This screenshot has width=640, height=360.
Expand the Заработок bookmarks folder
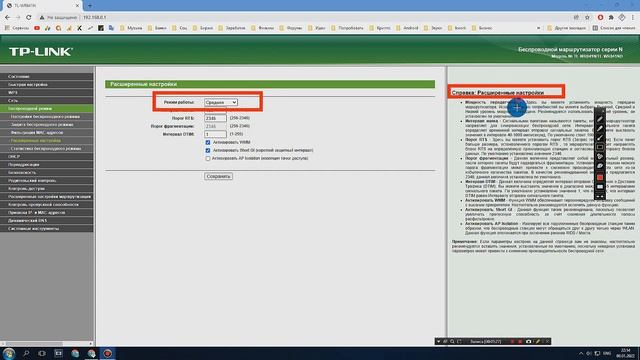click(232, 28)
